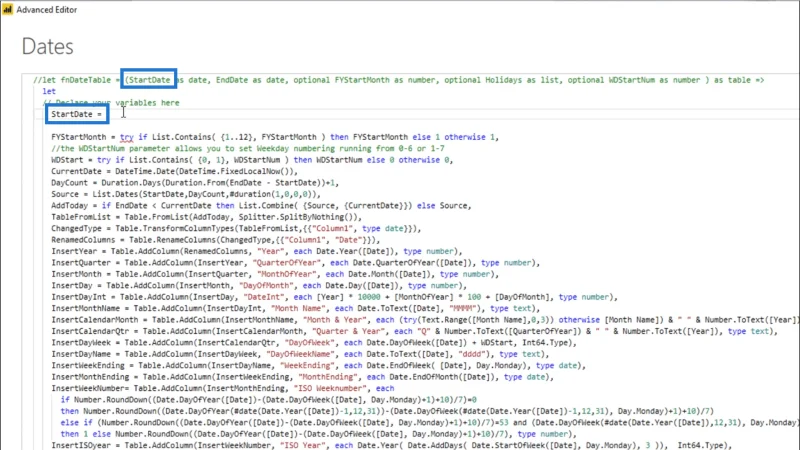Click the ChangedType TransformColumnTypes line
The height and width of the screenshot is (450, 800).
[236, 229]
